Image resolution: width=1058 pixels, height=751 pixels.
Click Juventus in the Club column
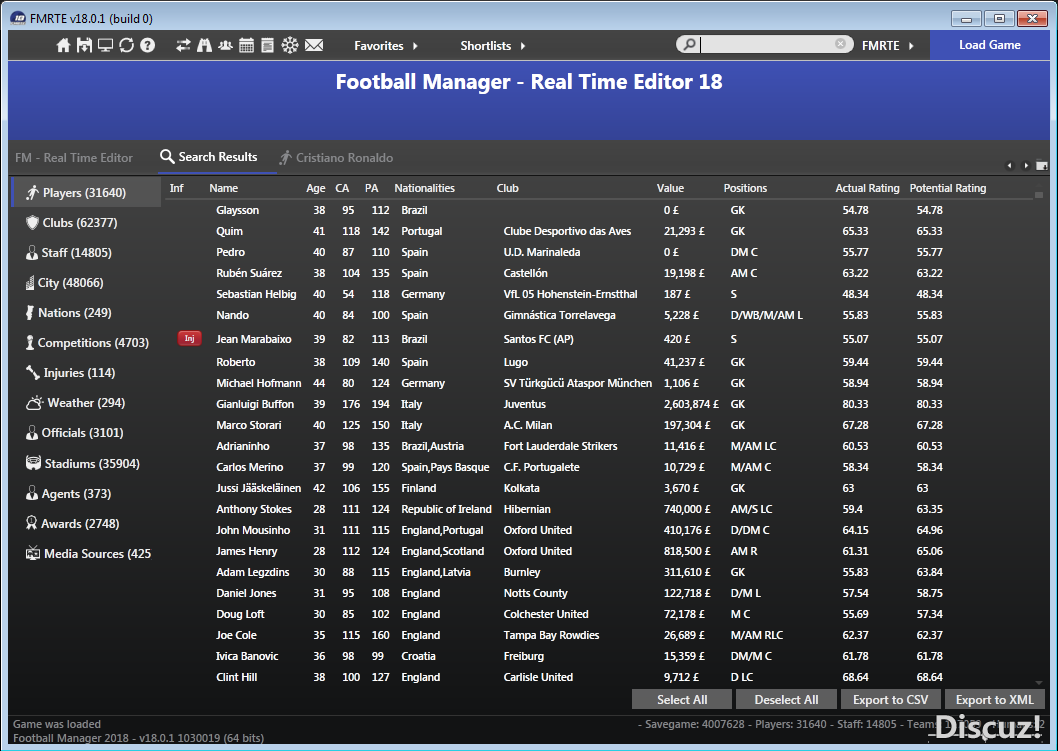point(524,404)
